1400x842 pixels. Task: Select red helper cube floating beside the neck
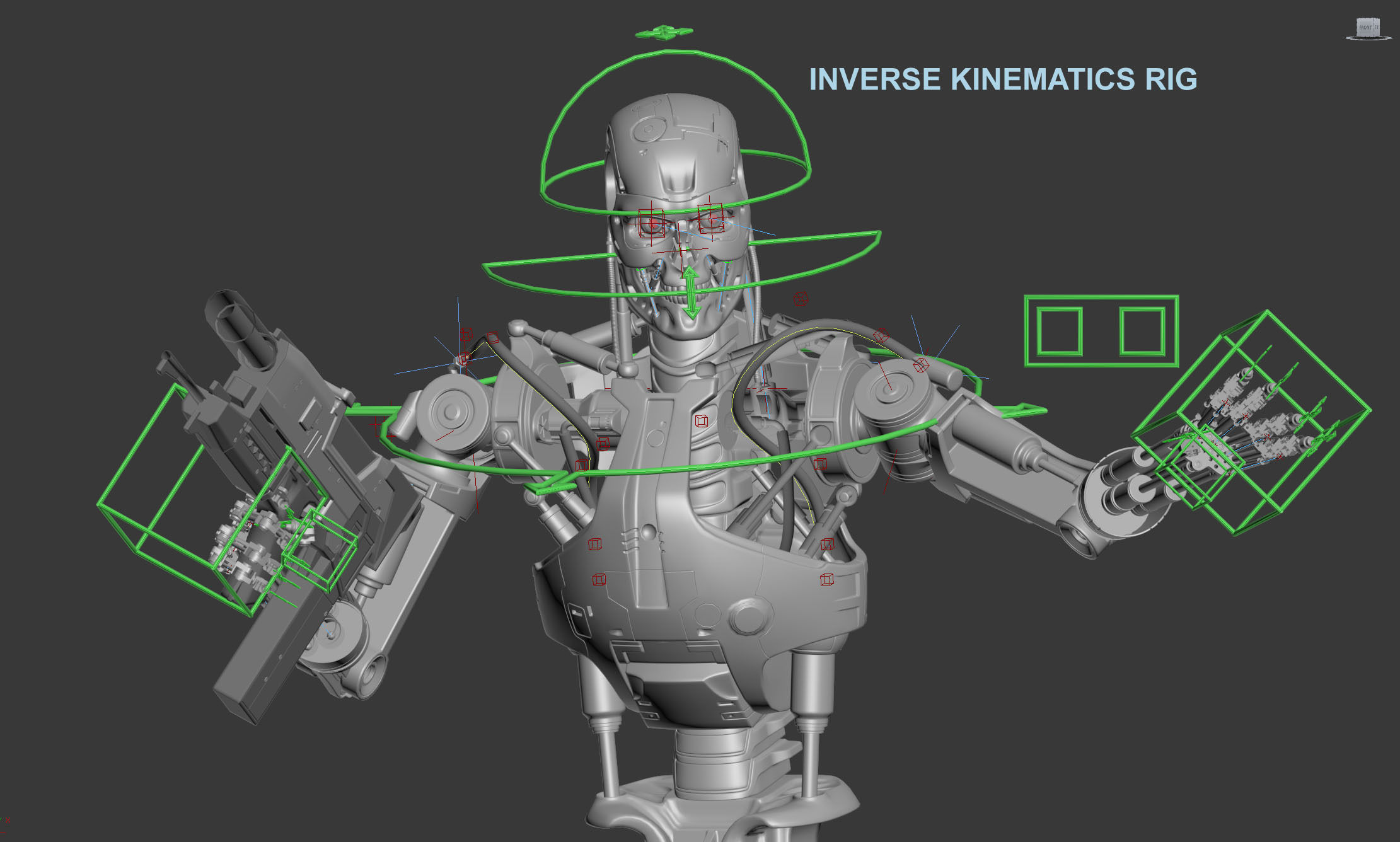801,298
